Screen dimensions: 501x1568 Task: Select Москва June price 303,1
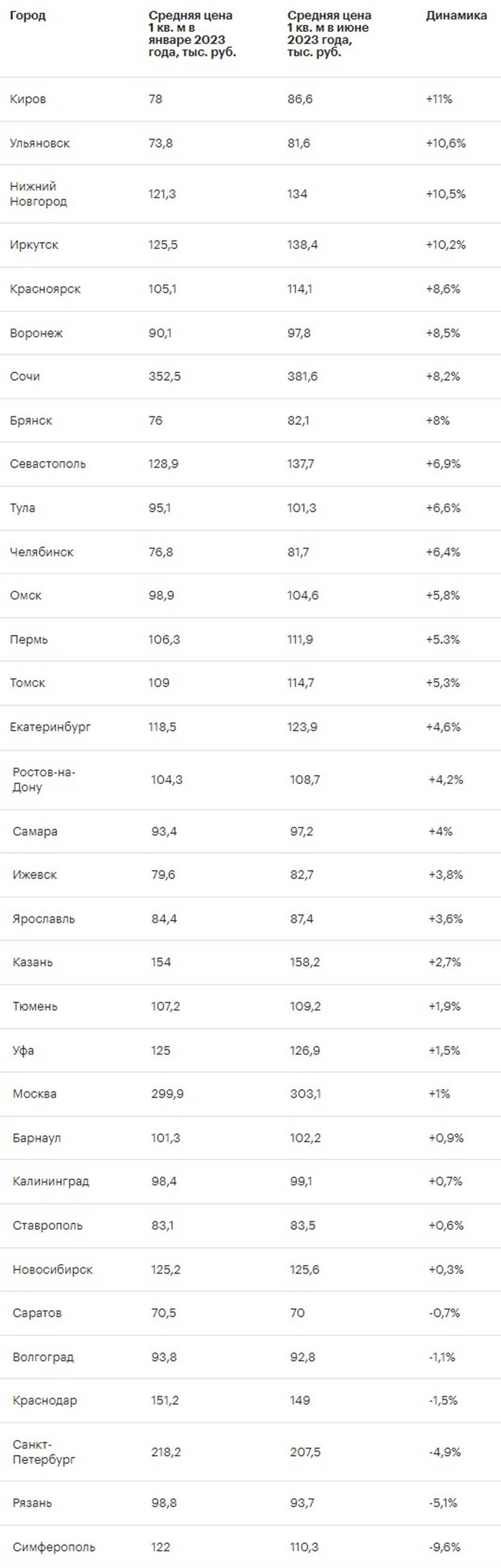point(305,1093)
